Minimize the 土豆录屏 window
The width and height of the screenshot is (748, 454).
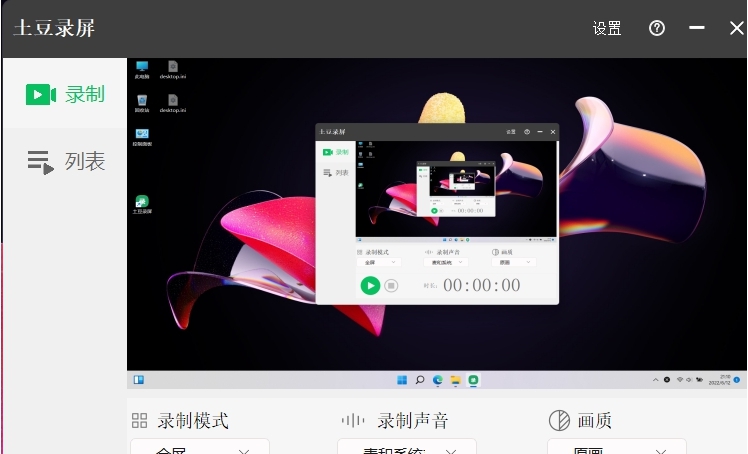pyautogui.click(x=697, y=28)
